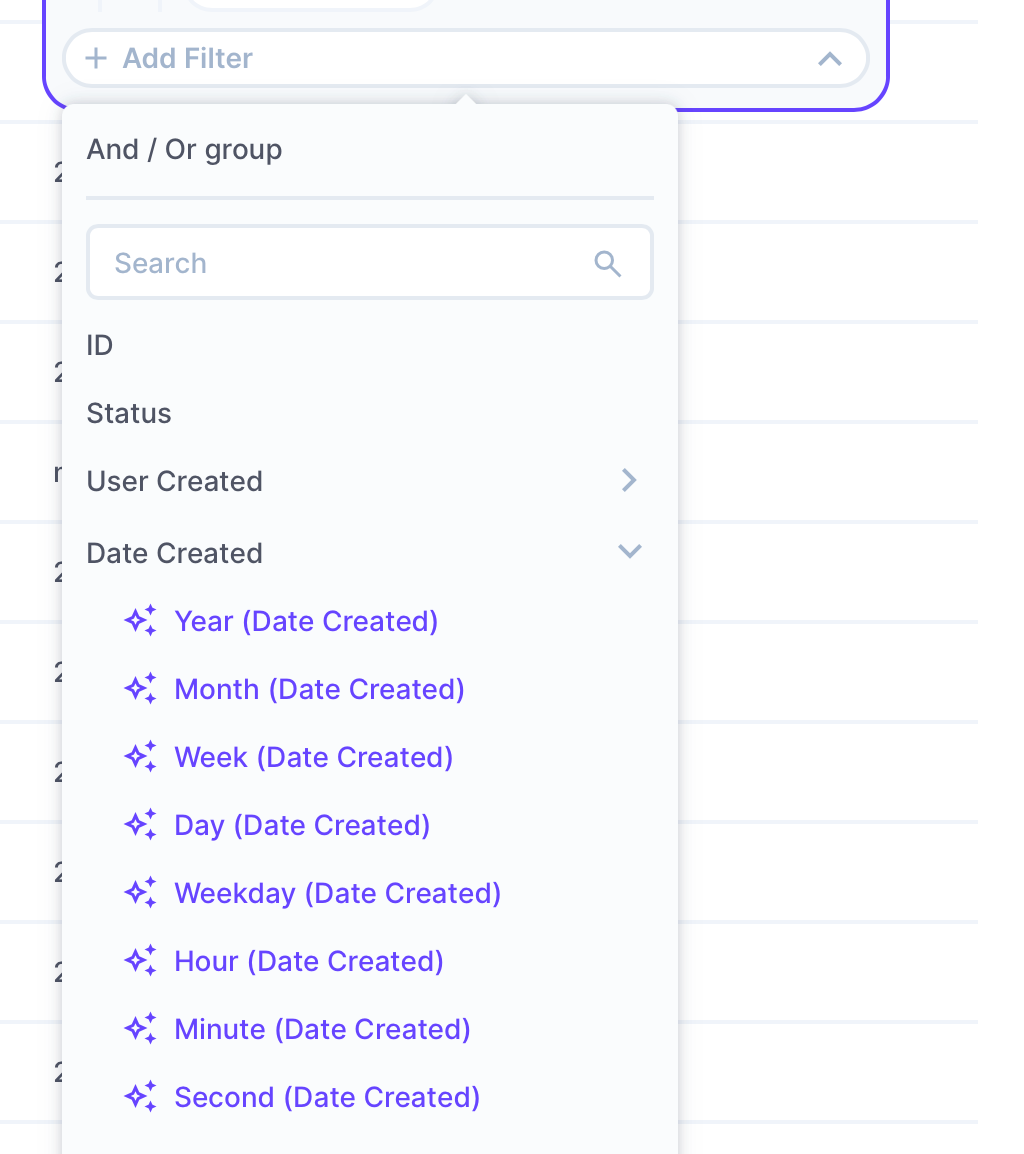The image size is (1024, 1154).
Task: Pick the Weekday (Date Created) filter
Action: pyautogui.click(x=337, y=893)
